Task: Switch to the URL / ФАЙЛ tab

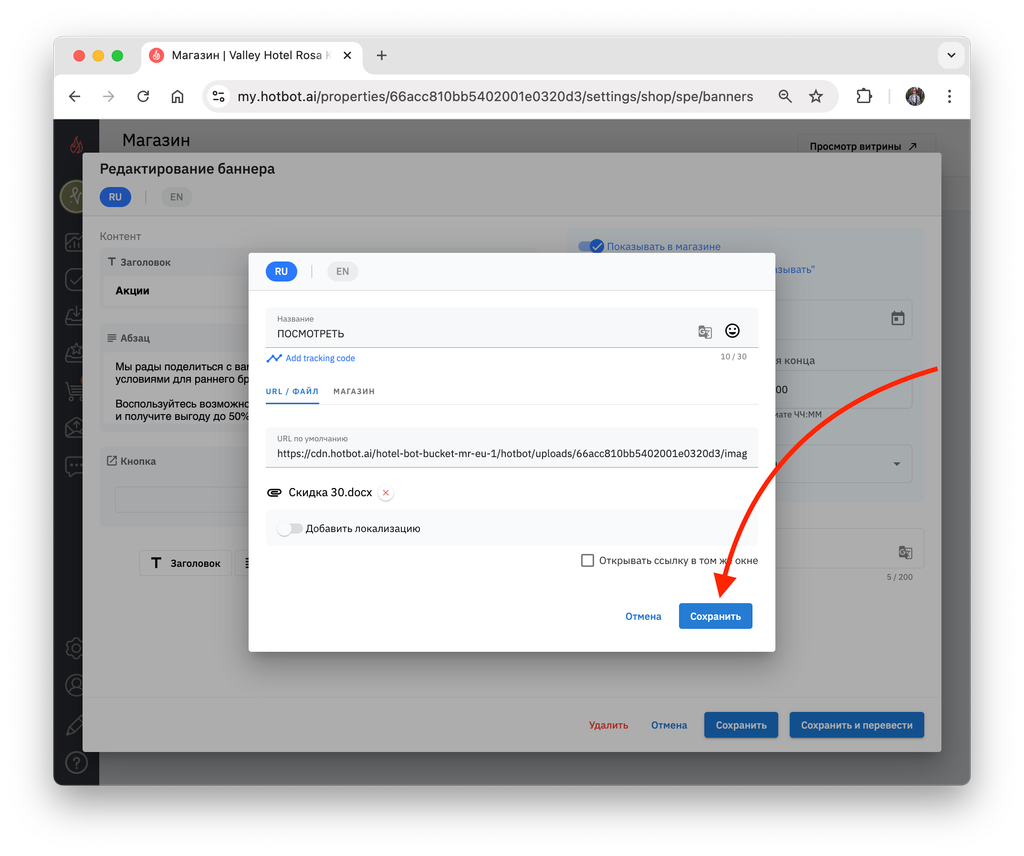Action: (292, 391)
